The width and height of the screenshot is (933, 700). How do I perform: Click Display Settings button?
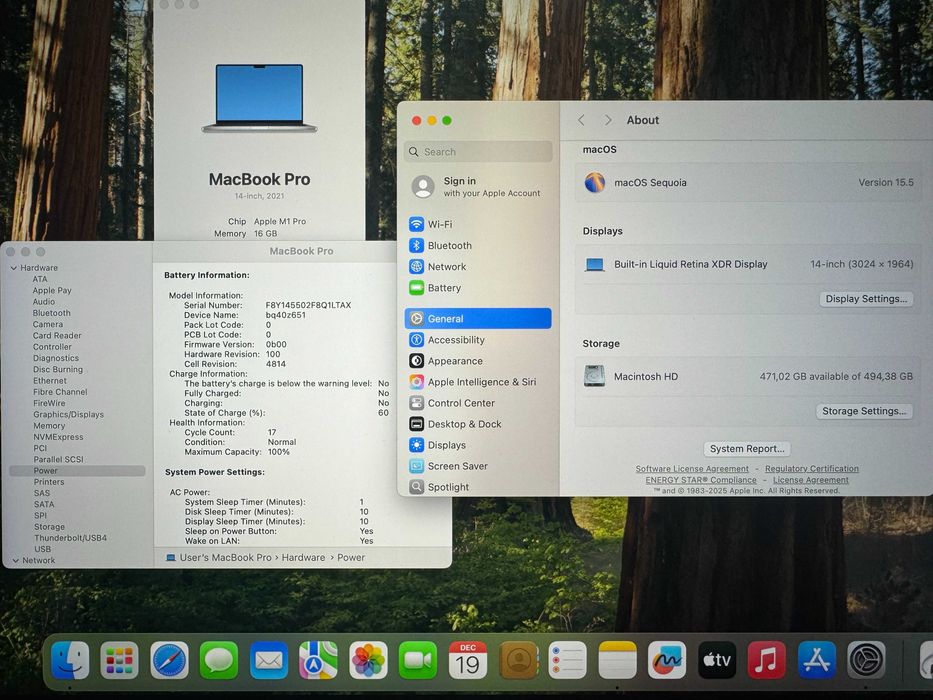(866, 299)
